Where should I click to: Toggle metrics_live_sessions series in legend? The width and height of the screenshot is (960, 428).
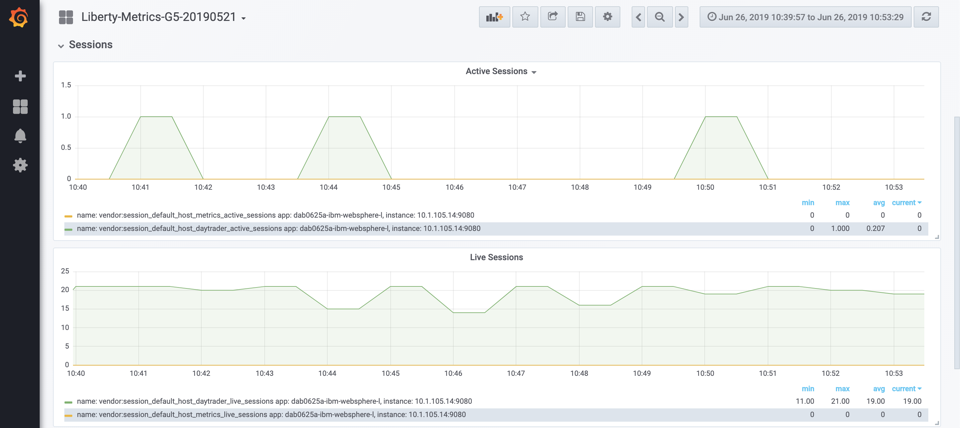[271, 415]
